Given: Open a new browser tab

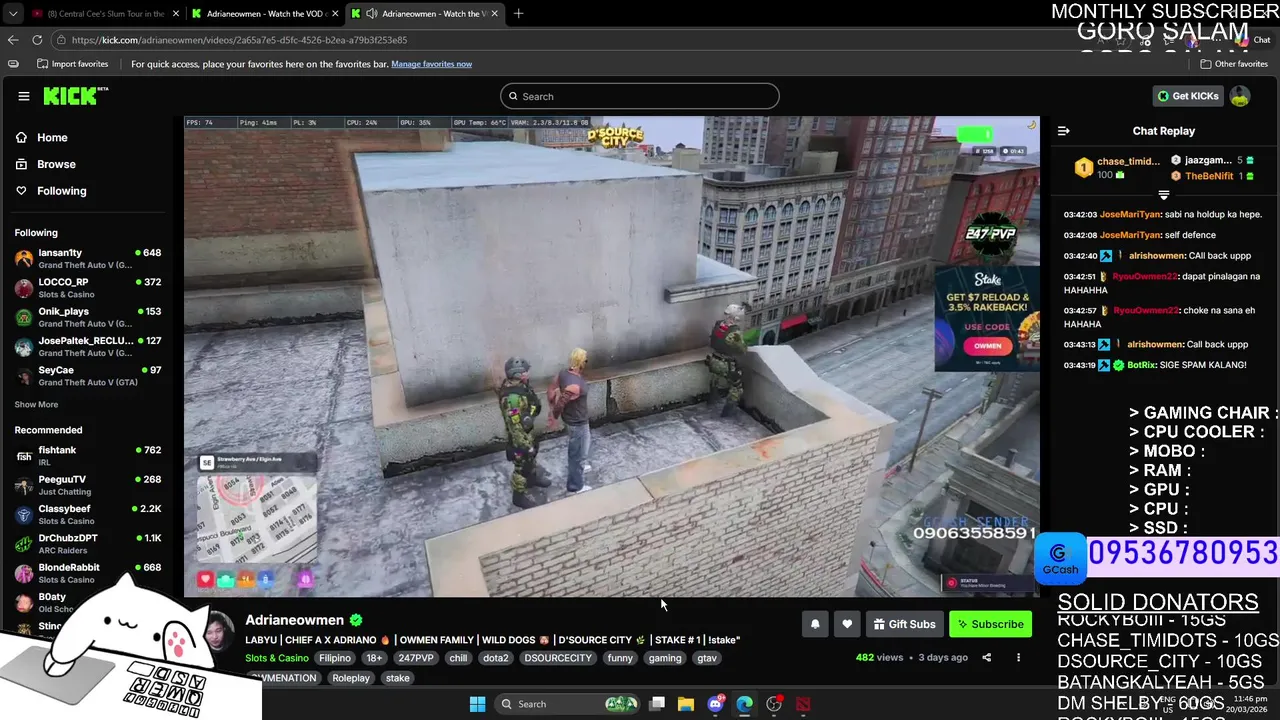Looking at the screenshot, I should click(x=518, y=14).
